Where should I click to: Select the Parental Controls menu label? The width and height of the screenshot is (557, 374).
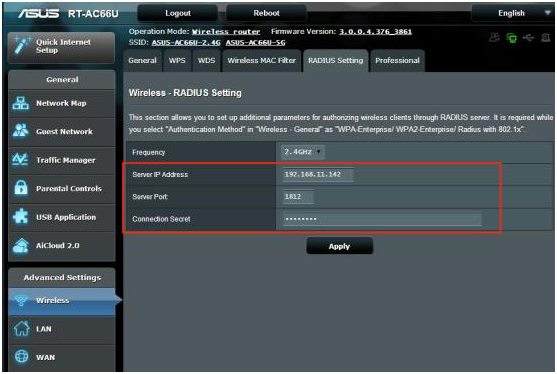[69, 189]
